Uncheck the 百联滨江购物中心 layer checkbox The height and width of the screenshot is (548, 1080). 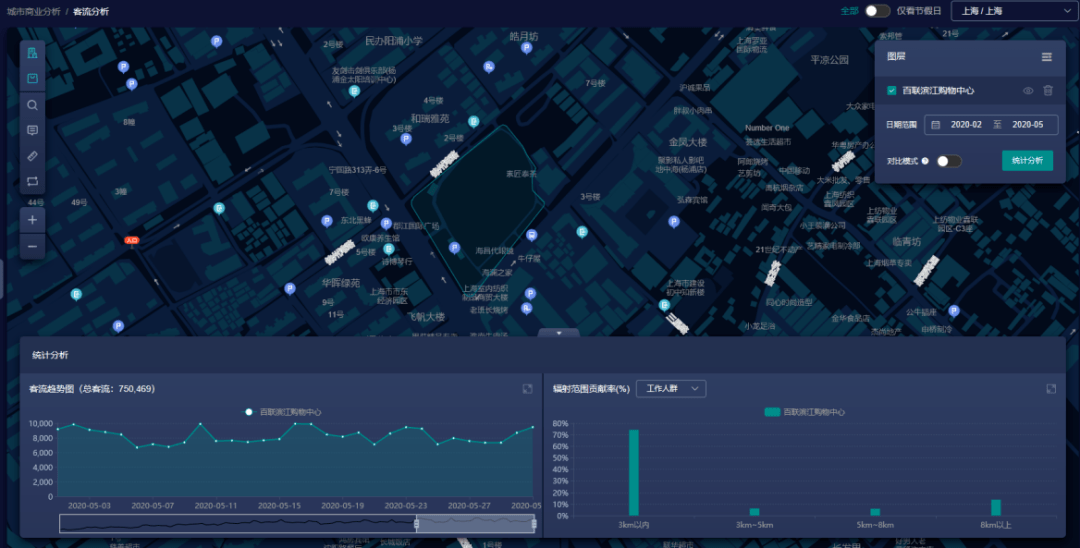click(x=891, y=91)
